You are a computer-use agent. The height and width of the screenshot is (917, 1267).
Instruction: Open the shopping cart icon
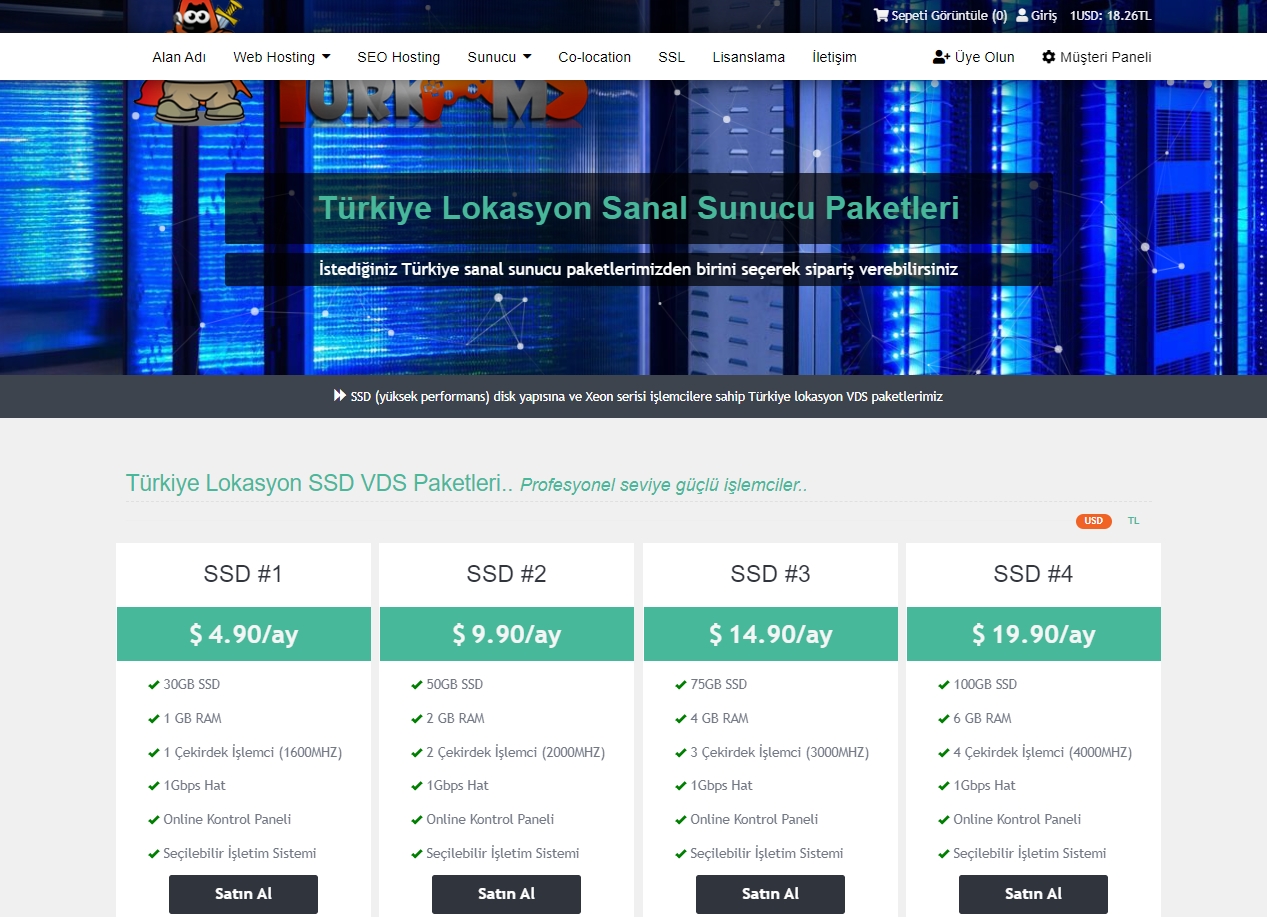[x=881, y=15]
